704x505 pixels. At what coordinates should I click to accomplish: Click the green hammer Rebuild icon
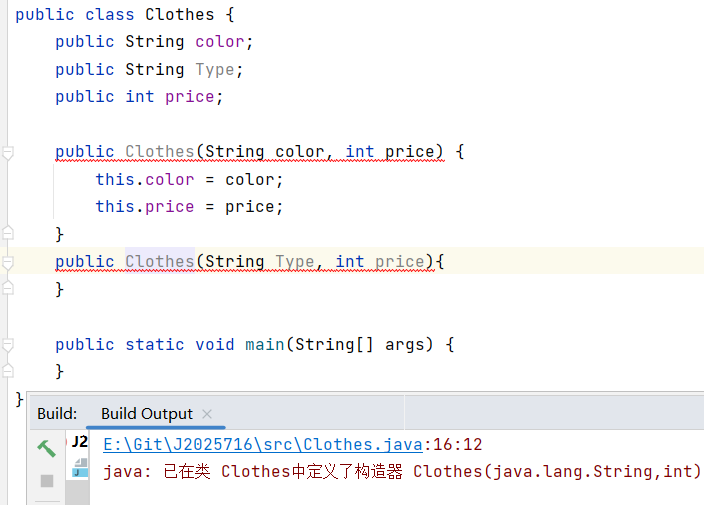[x=46, y=448]
